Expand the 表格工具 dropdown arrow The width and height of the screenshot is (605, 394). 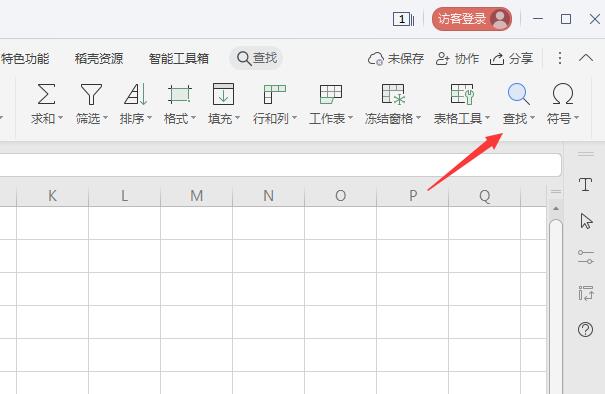487,117
